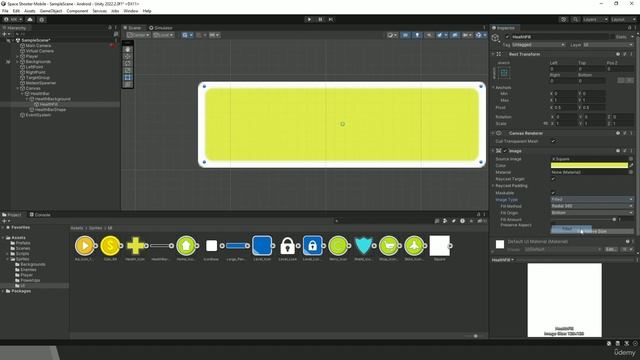640x360 pixels.
Task: Open the Image Color yellow swatch
Action: pos(589,165)
